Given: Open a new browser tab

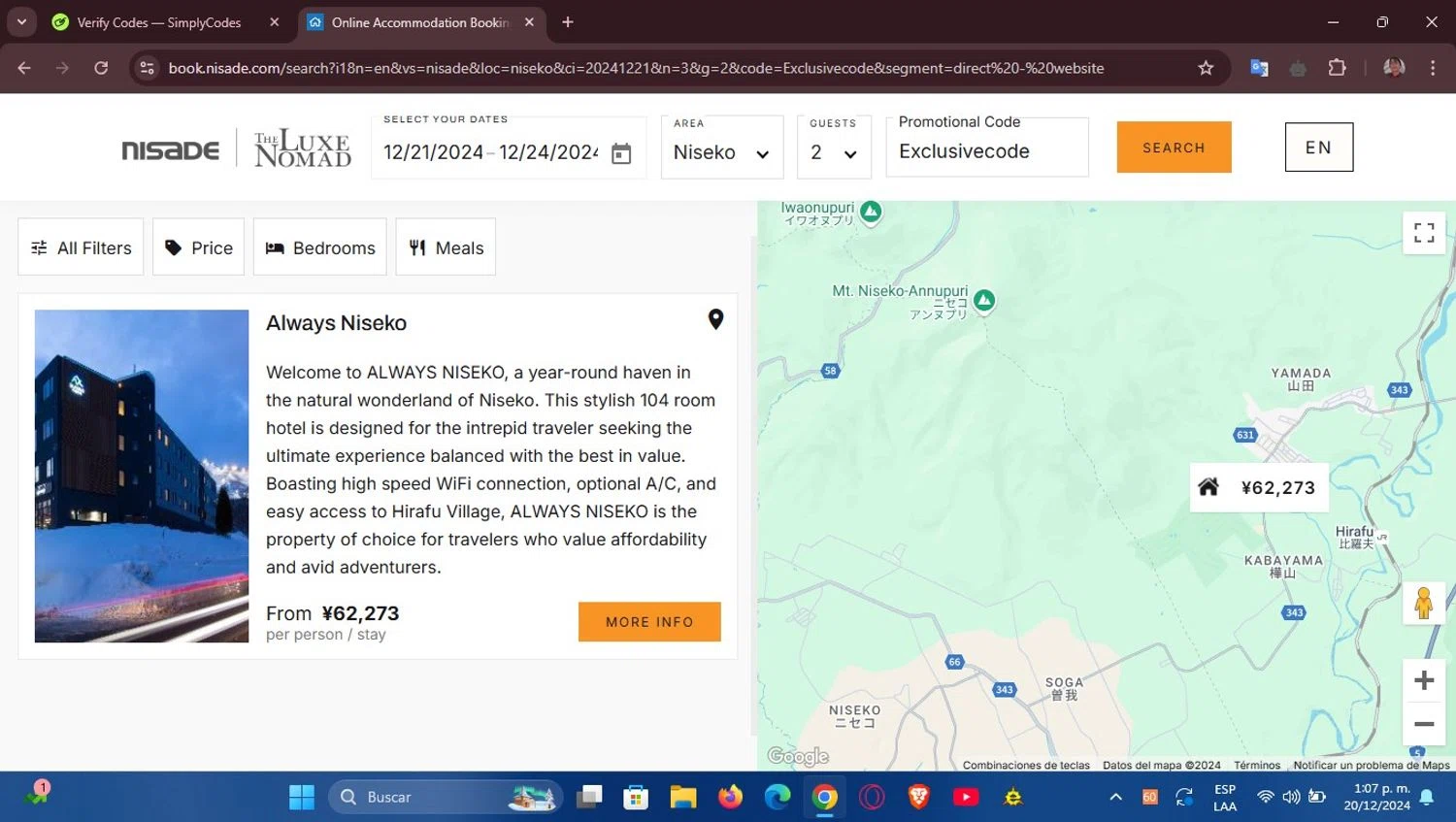Looking at the screenshot, I should click(x=568, y=21).
